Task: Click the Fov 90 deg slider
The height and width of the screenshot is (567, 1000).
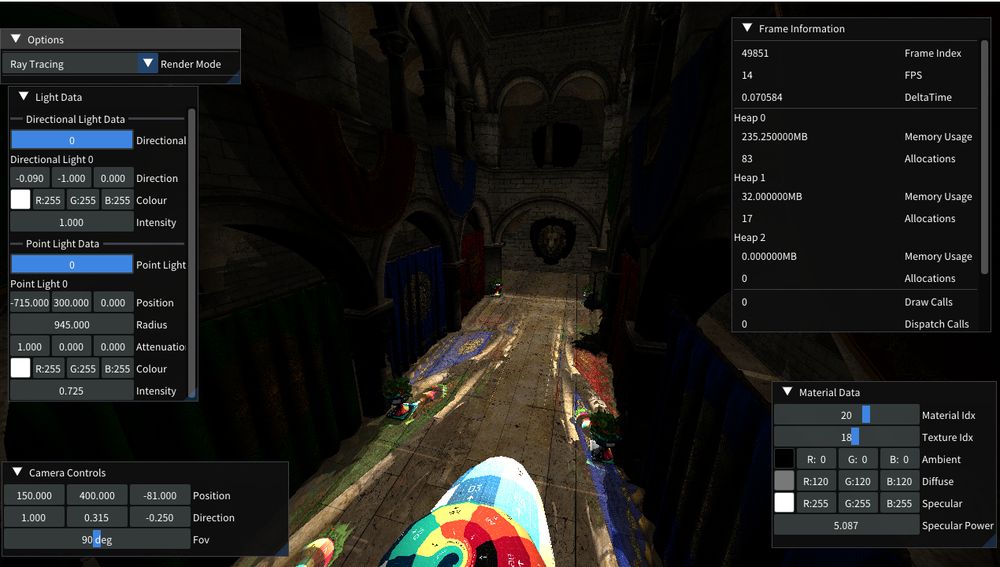Action: click(x=97, y=539)
